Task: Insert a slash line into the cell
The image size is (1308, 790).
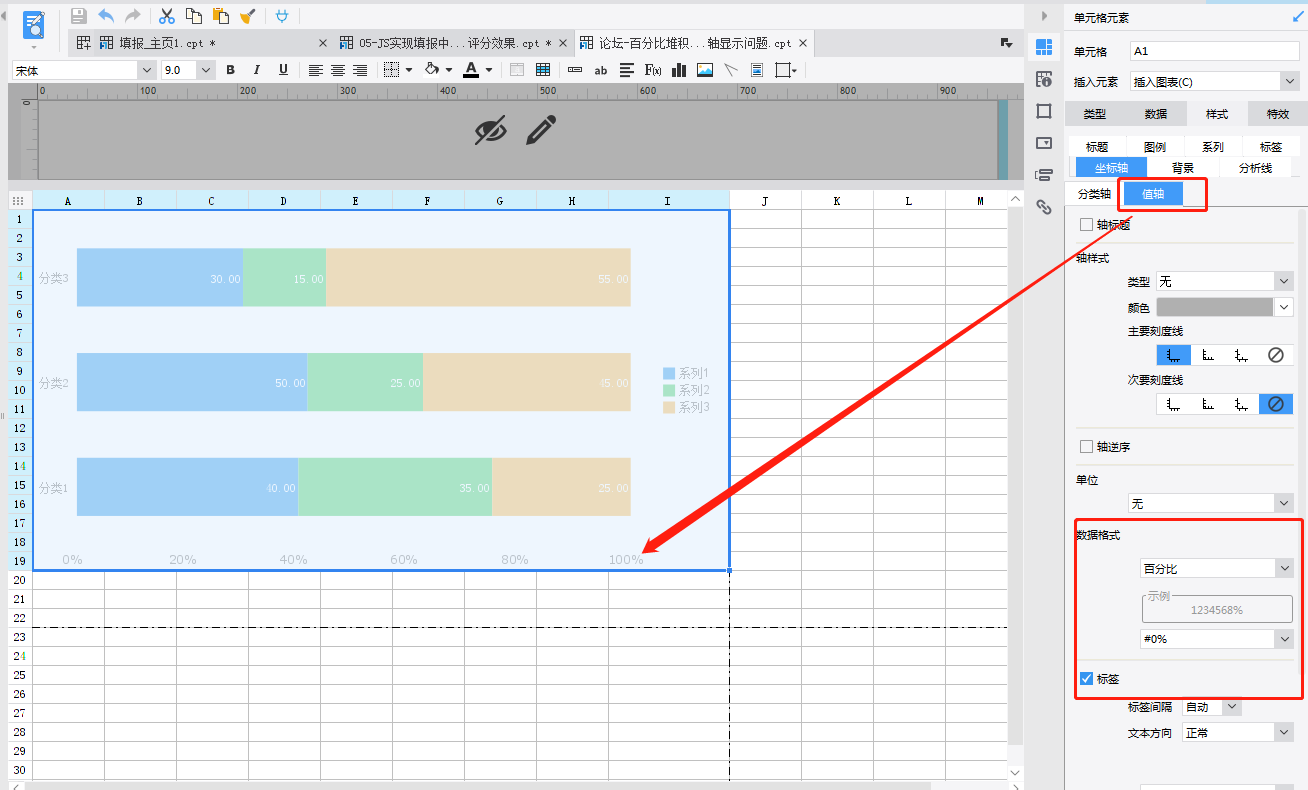Action: (x=731, y=70)
